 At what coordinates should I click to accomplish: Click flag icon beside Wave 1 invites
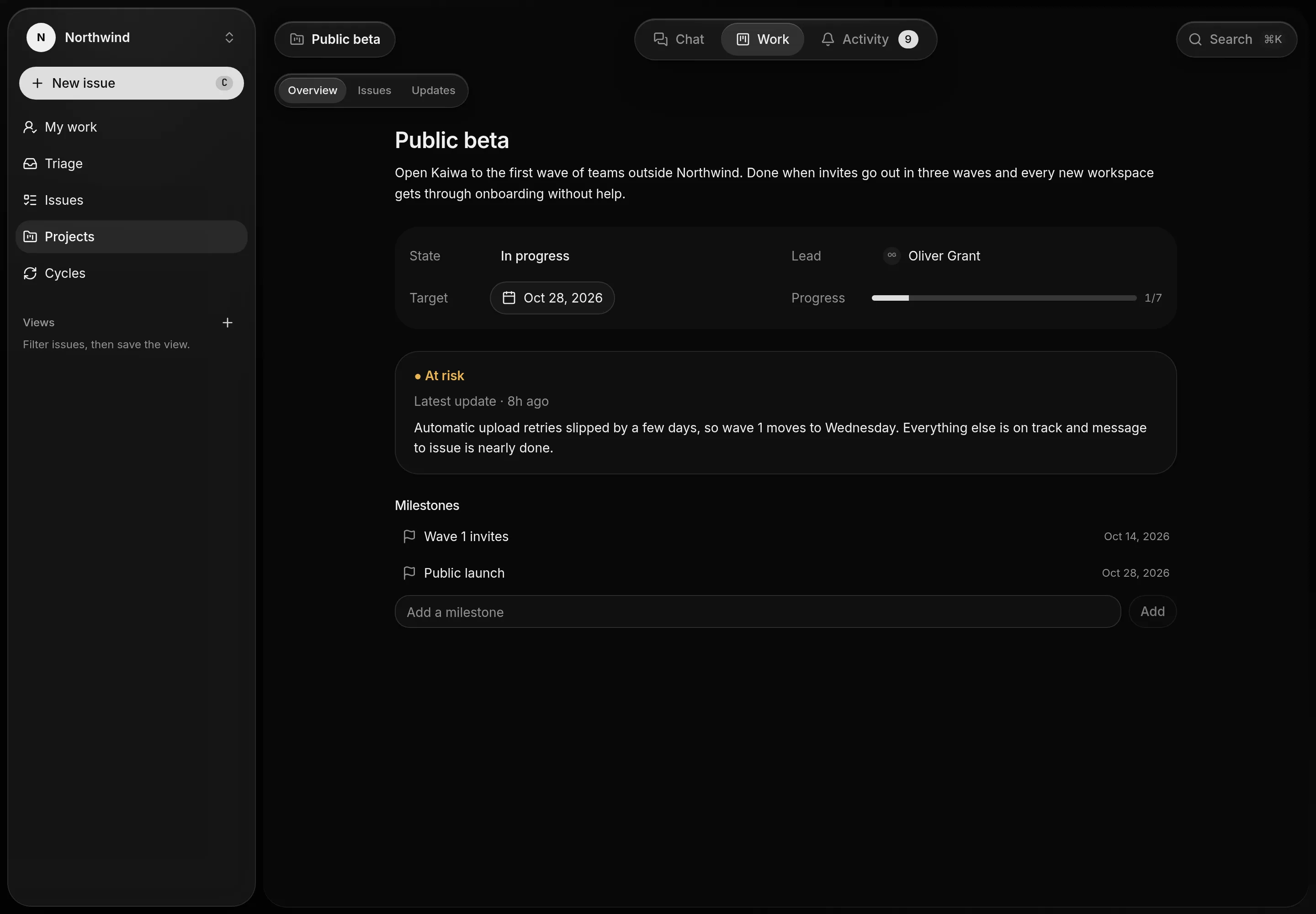point(409,537)
